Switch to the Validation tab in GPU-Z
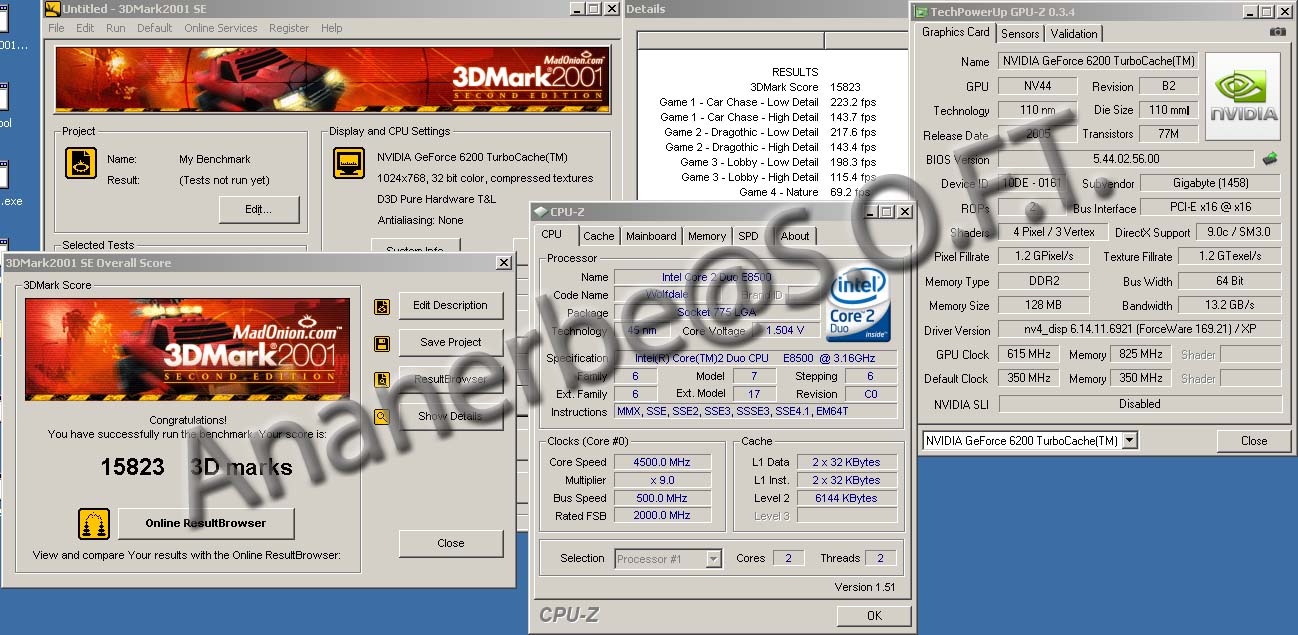 [x=1075, y=34]
